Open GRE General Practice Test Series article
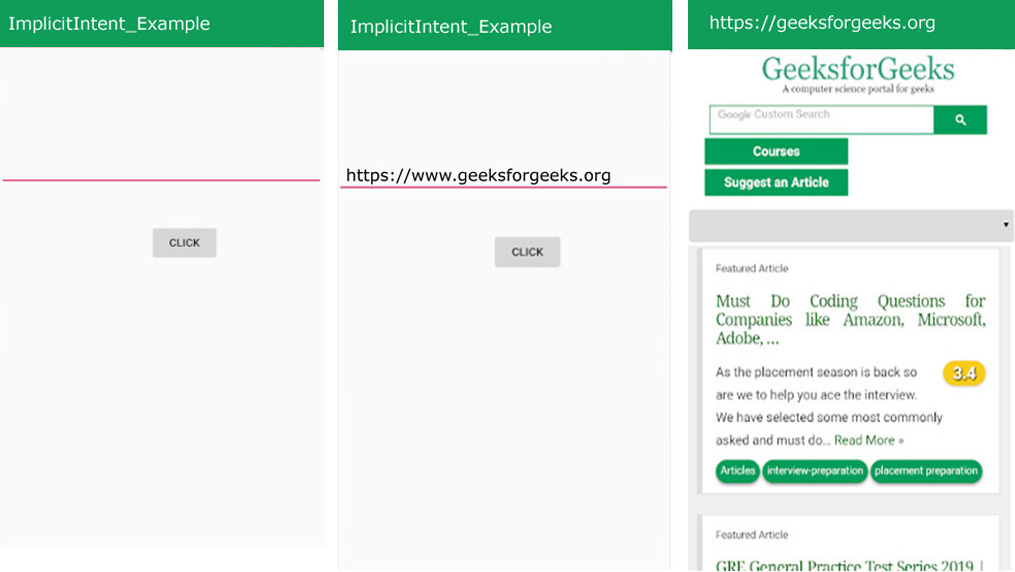Image resolution: width=1015 pixels, height=572 pixels. 850,565
